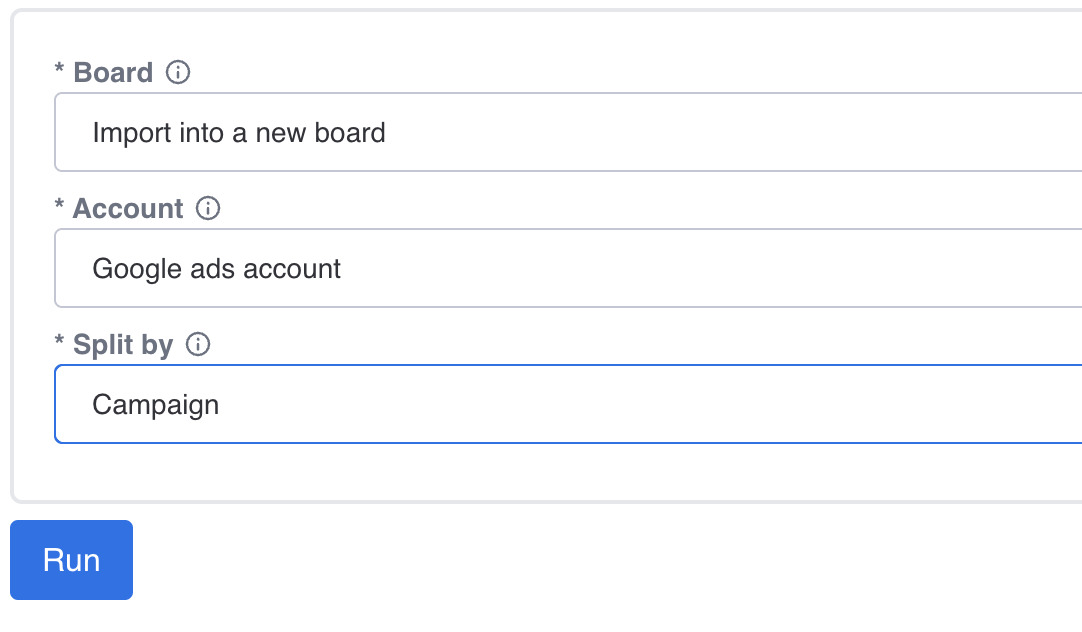Click the required asterisk before Board
1082x632 pixels.
pos(59,68)
